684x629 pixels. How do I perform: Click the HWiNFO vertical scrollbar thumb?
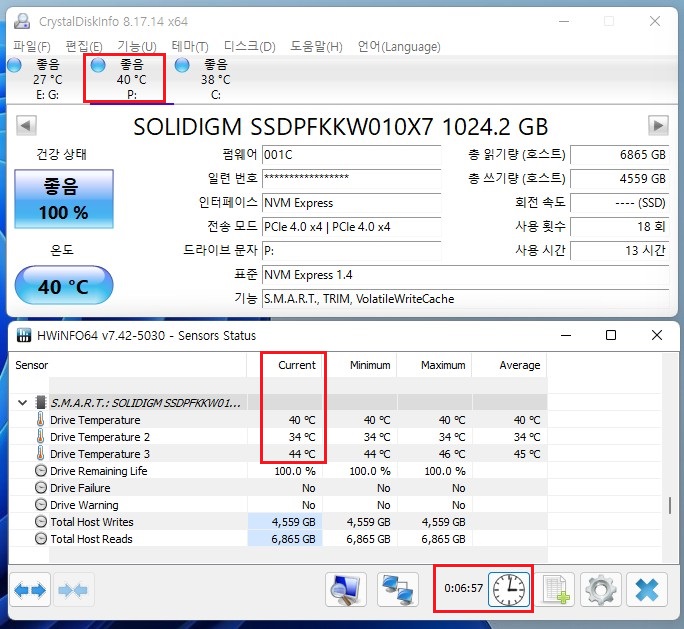pyautogui.click(x=670, y=506)
